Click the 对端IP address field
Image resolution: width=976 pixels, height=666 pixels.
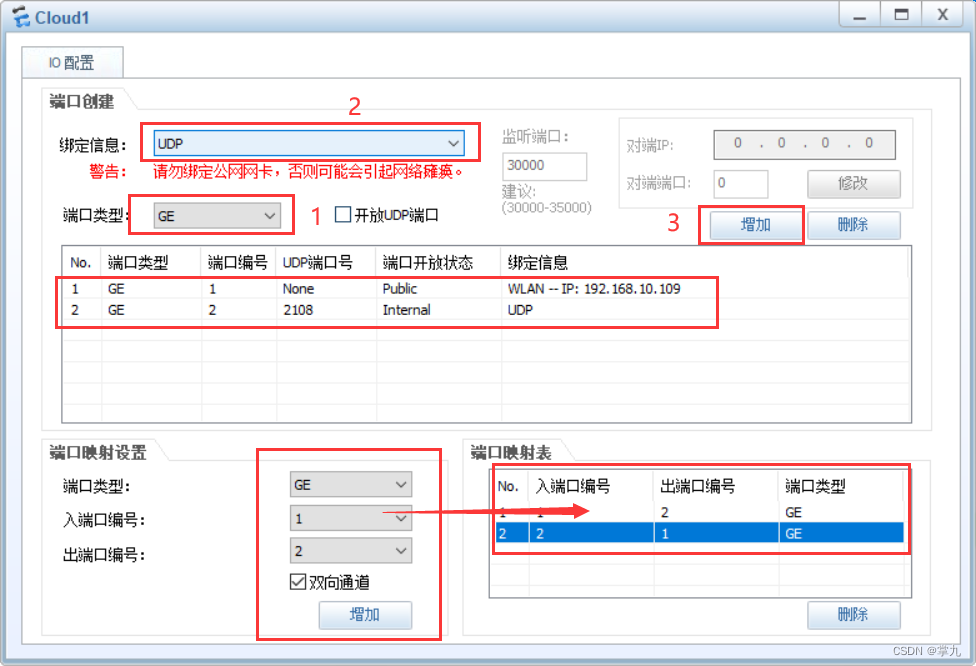pos(804,144)
